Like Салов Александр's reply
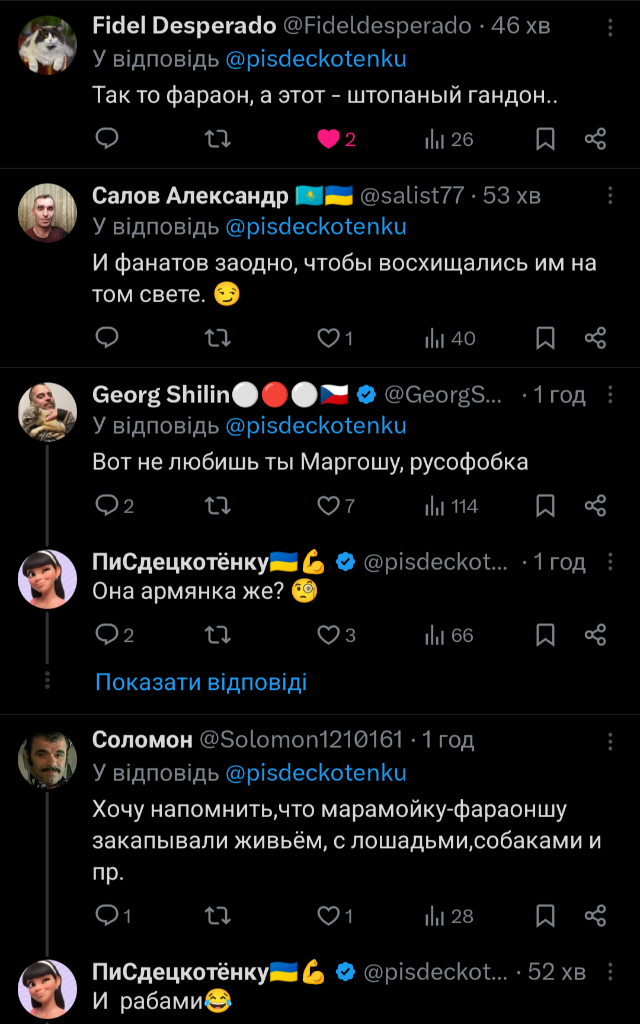Image resolution: width=640 pixels, height=1024 pixels. [328, 338]
